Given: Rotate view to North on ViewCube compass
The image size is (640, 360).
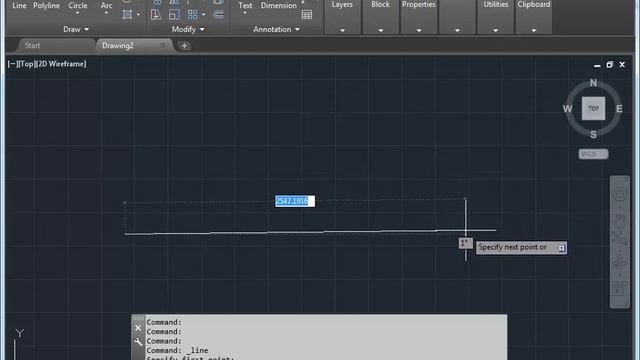Looking at the screenshot, I should (593, 83).
